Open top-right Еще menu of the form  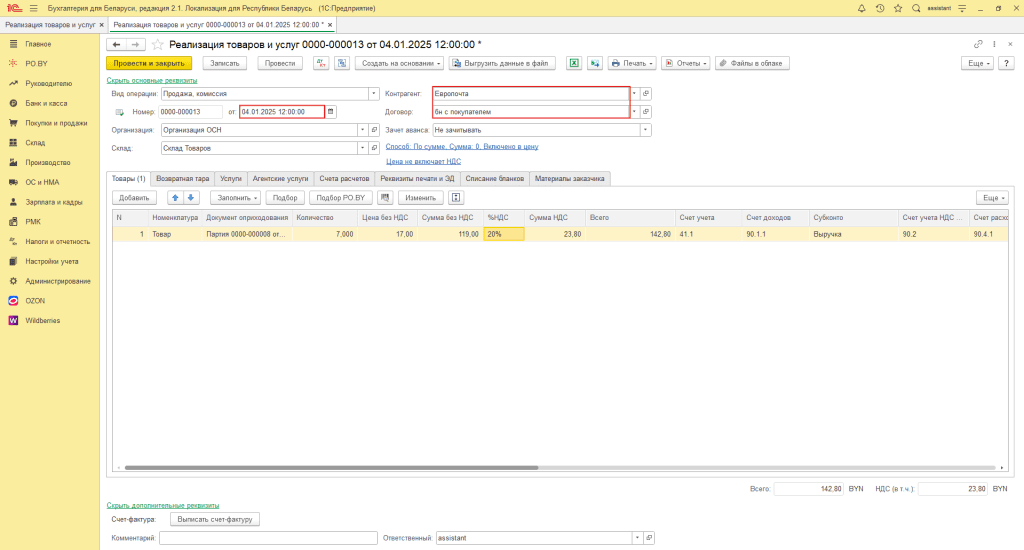pos(977,63)
